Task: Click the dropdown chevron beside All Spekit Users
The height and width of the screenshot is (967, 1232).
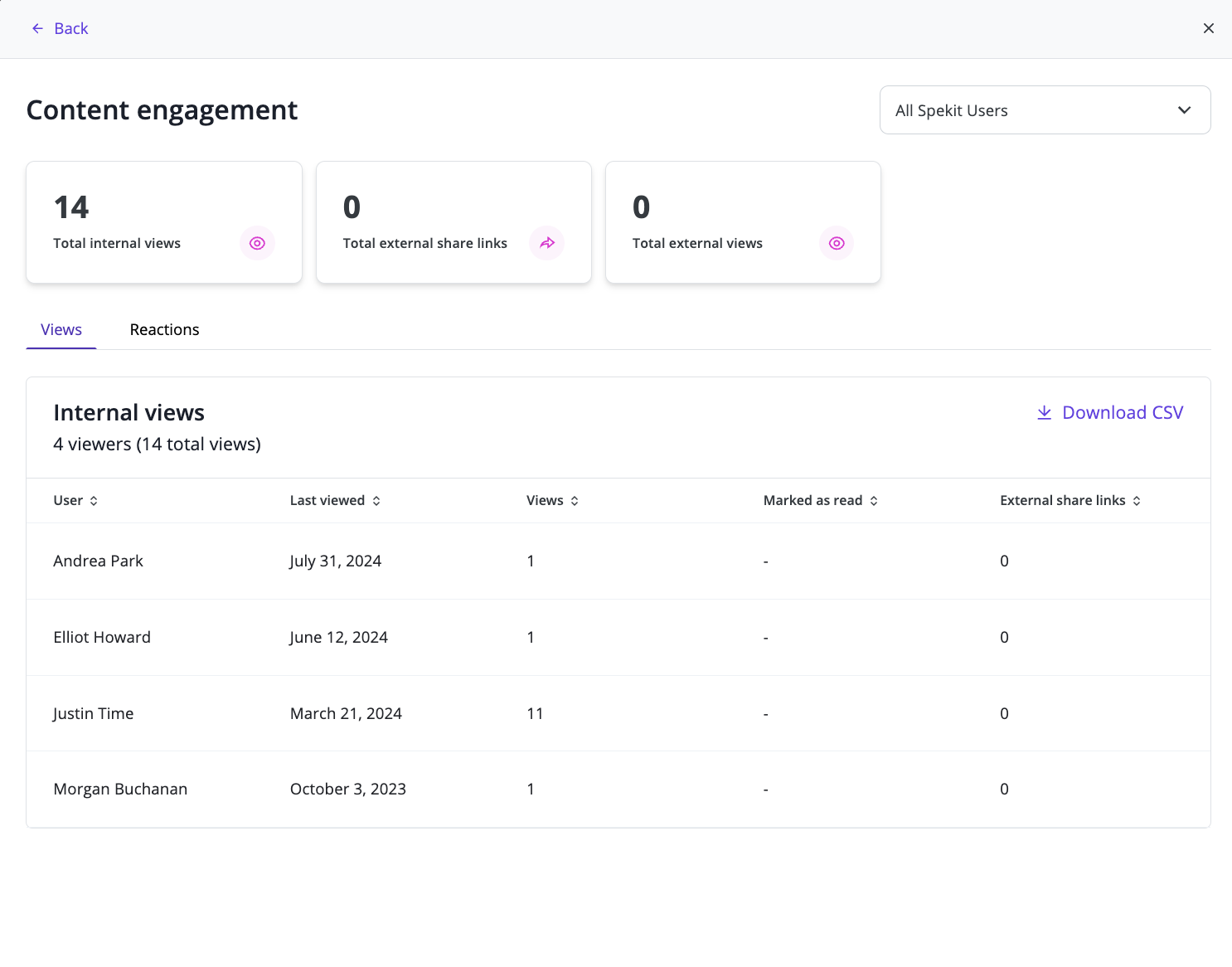Action: (1185, 110)
